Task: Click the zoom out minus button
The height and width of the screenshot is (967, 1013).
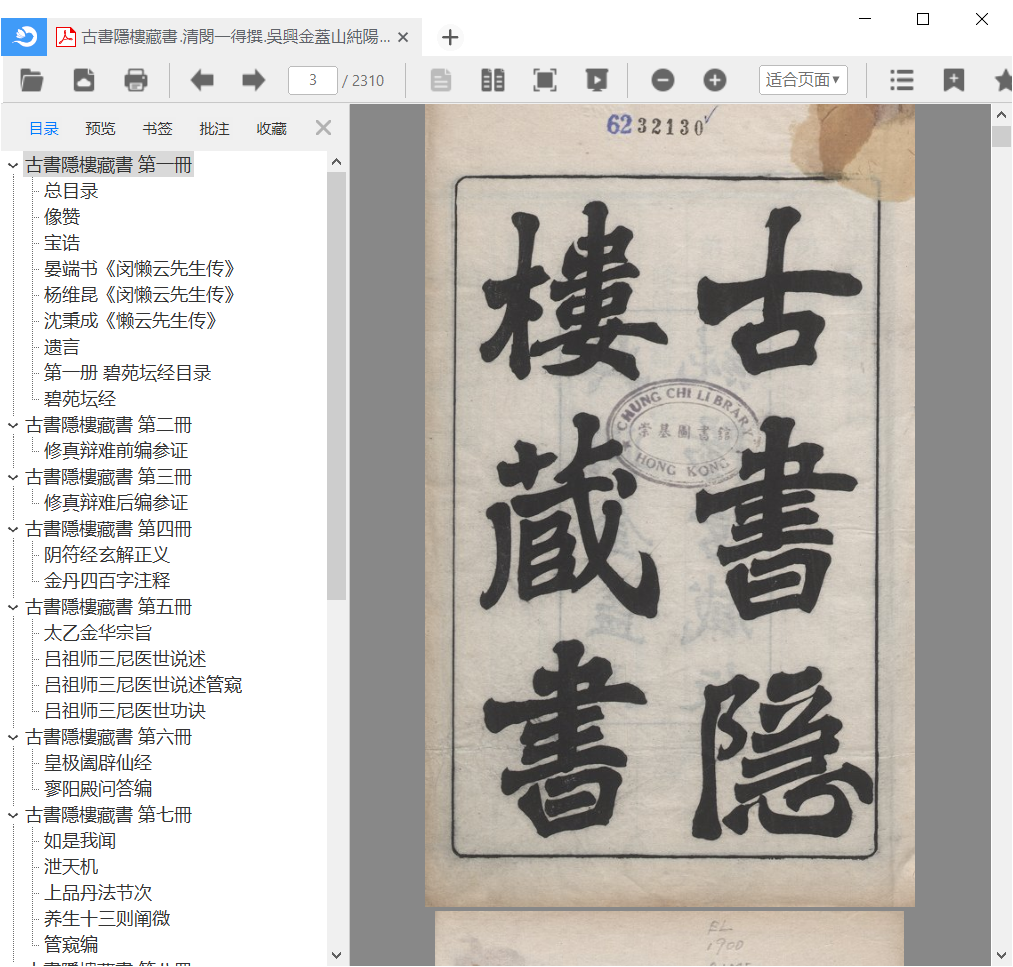Action: click(x=663, y=80)
